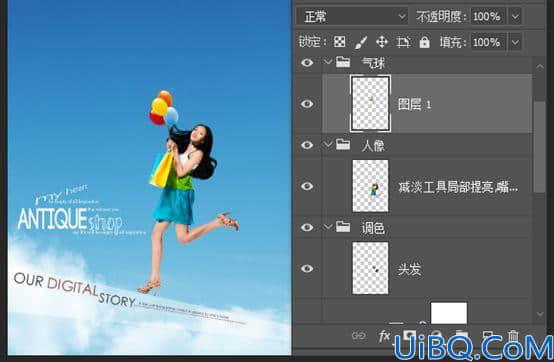Collapse the 人像 group chevron

pos(328,145)
